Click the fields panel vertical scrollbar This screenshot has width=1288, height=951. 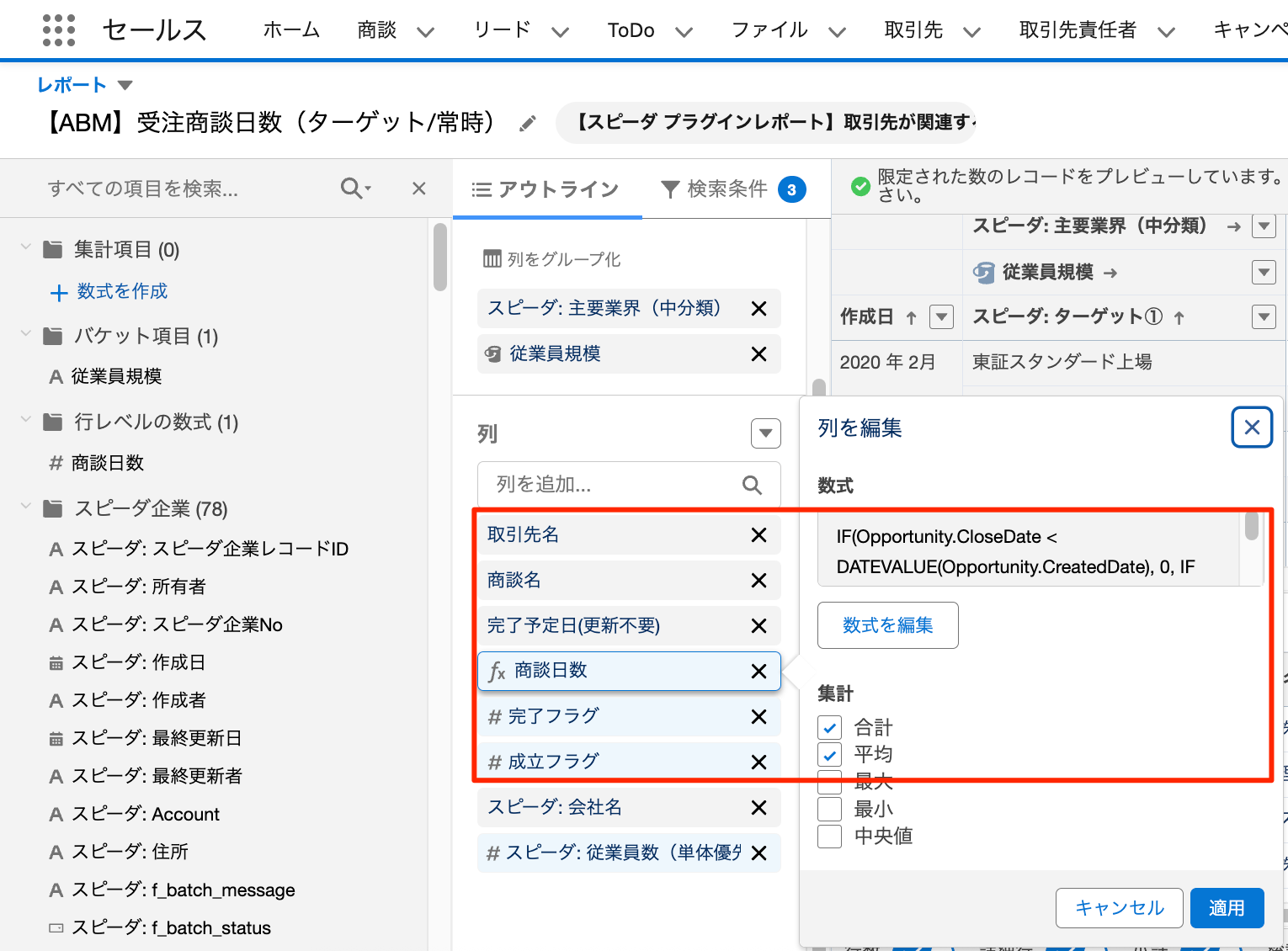tap(439, 258)
